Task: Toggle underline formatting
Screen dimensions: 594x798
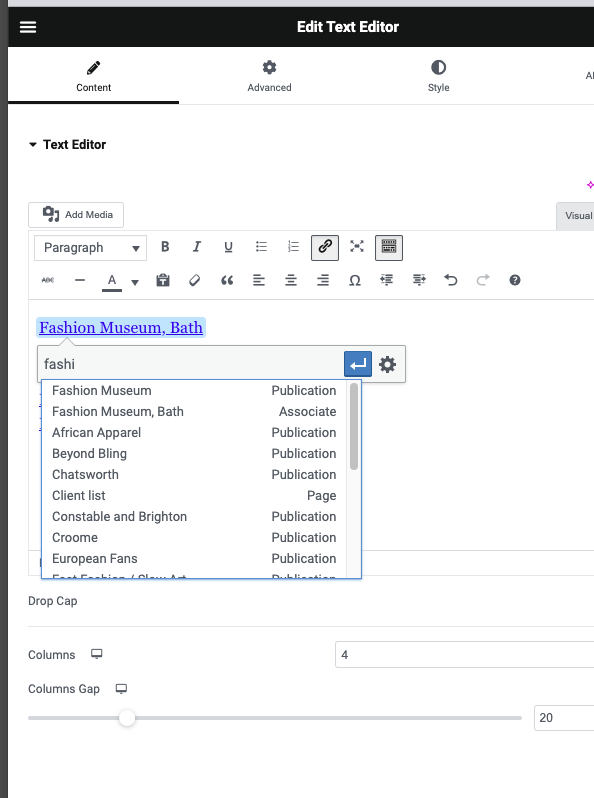Action: [x=229, y=247]
